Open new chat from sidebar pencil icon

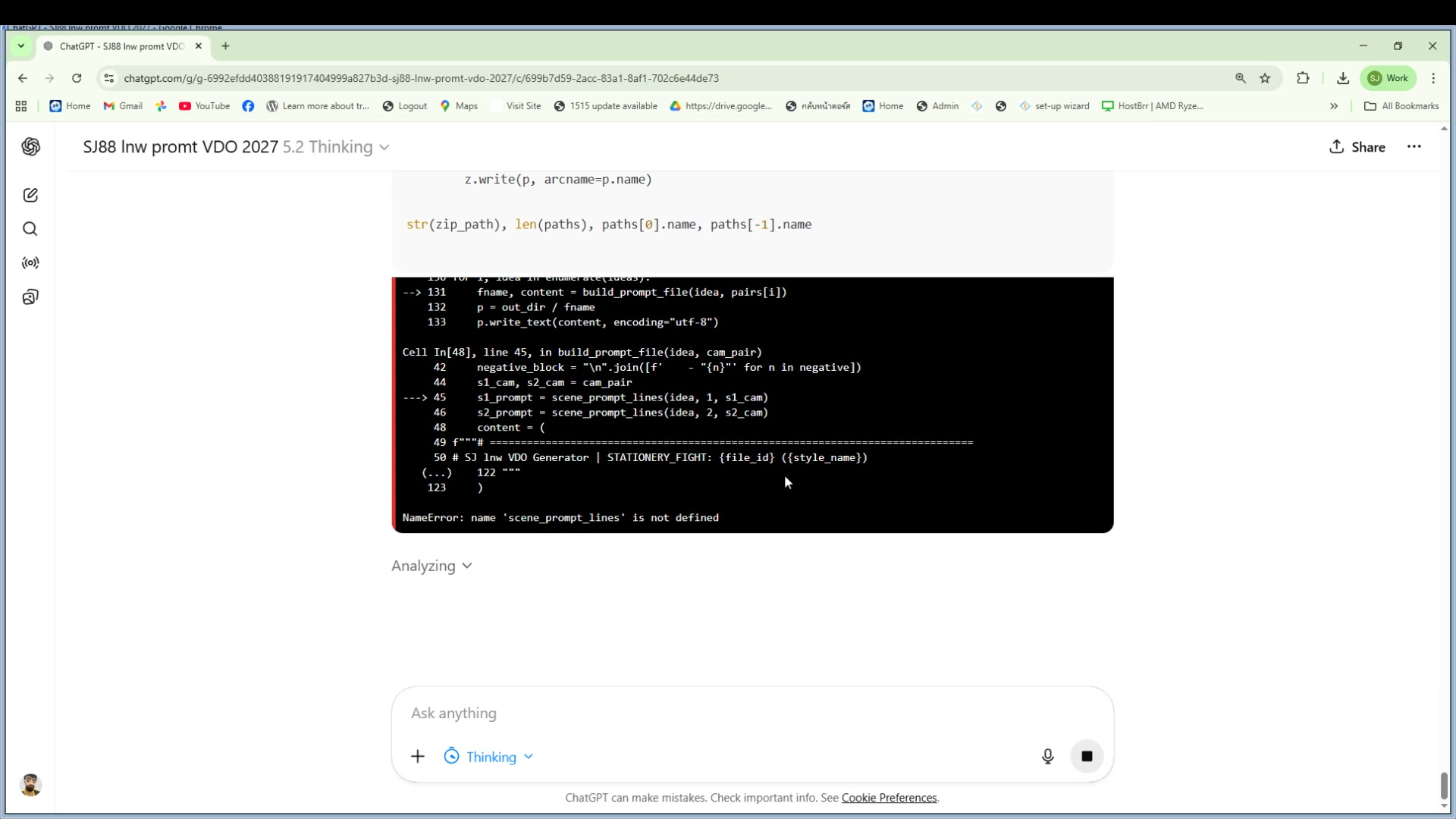[x=30, y=196]
